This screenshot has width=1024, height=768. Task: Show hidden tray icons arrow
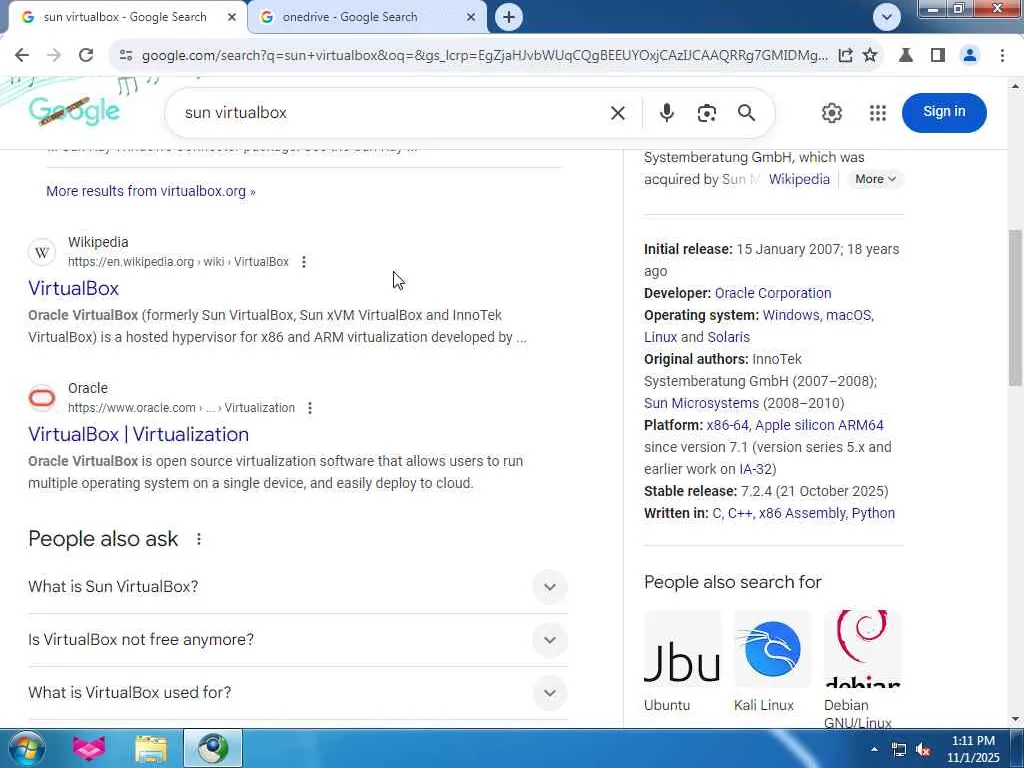(874, 749)
